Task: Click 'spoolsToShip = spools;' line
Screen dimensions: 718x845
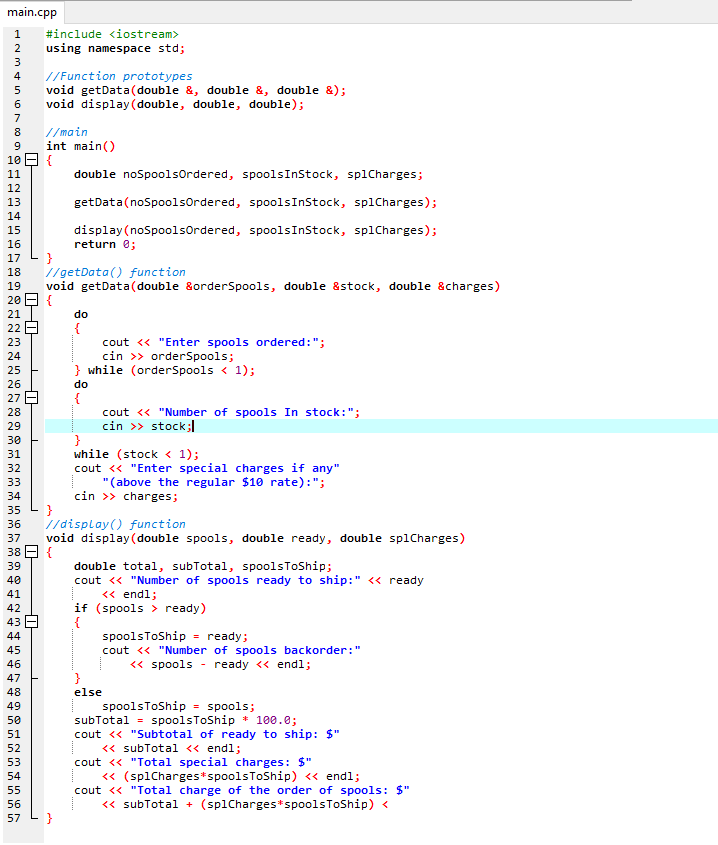Action: point(178,707)
